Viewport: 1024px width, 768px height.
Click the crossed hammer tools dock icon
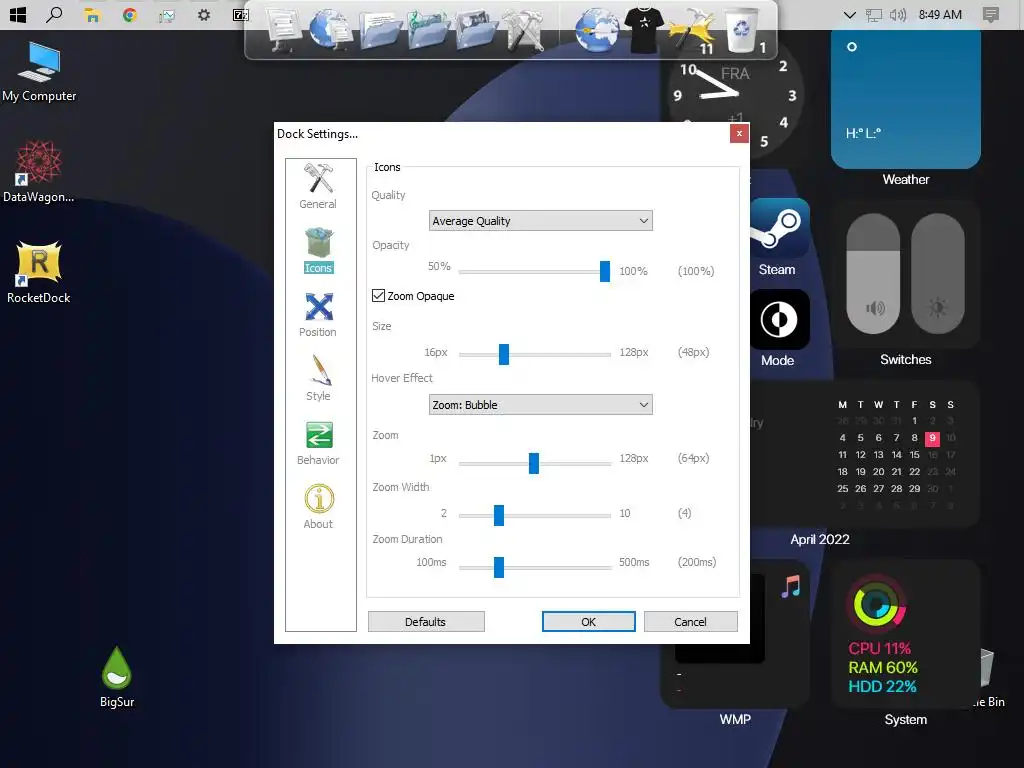525,30
